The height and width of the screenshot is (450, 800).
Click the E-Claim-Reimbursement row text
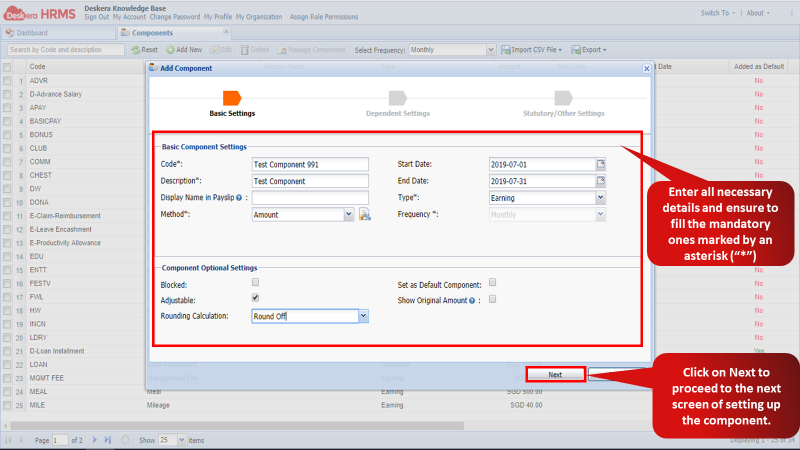tap(65, 216)
